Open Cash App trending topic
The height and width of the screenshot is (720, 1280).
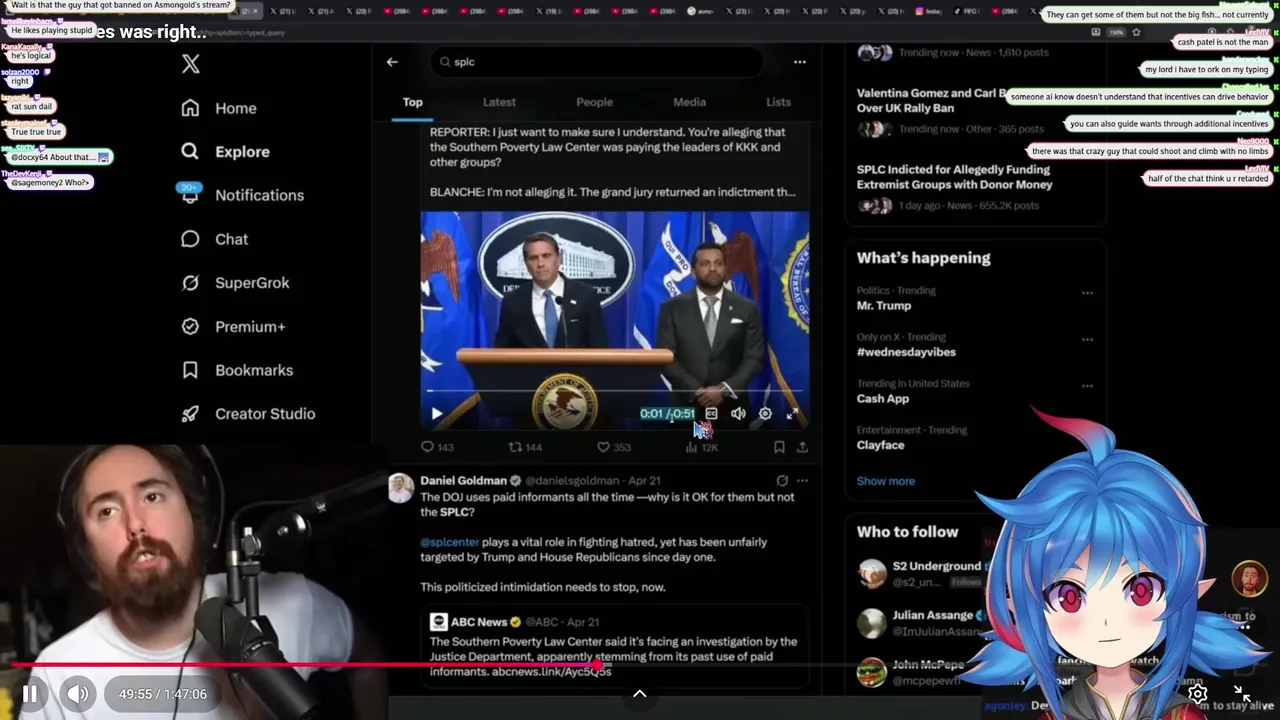(x=882, y=398)
